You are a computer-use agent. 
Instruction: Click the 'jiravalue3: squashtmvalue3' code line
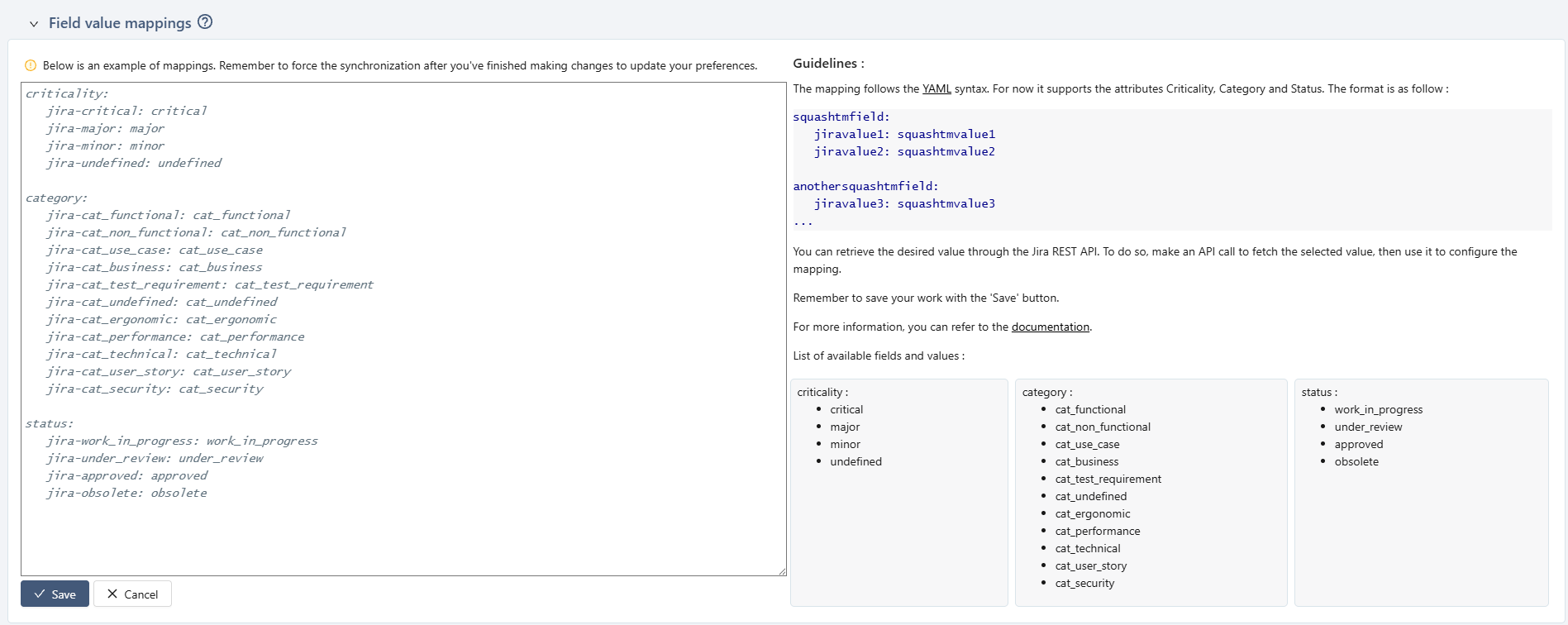904,203
